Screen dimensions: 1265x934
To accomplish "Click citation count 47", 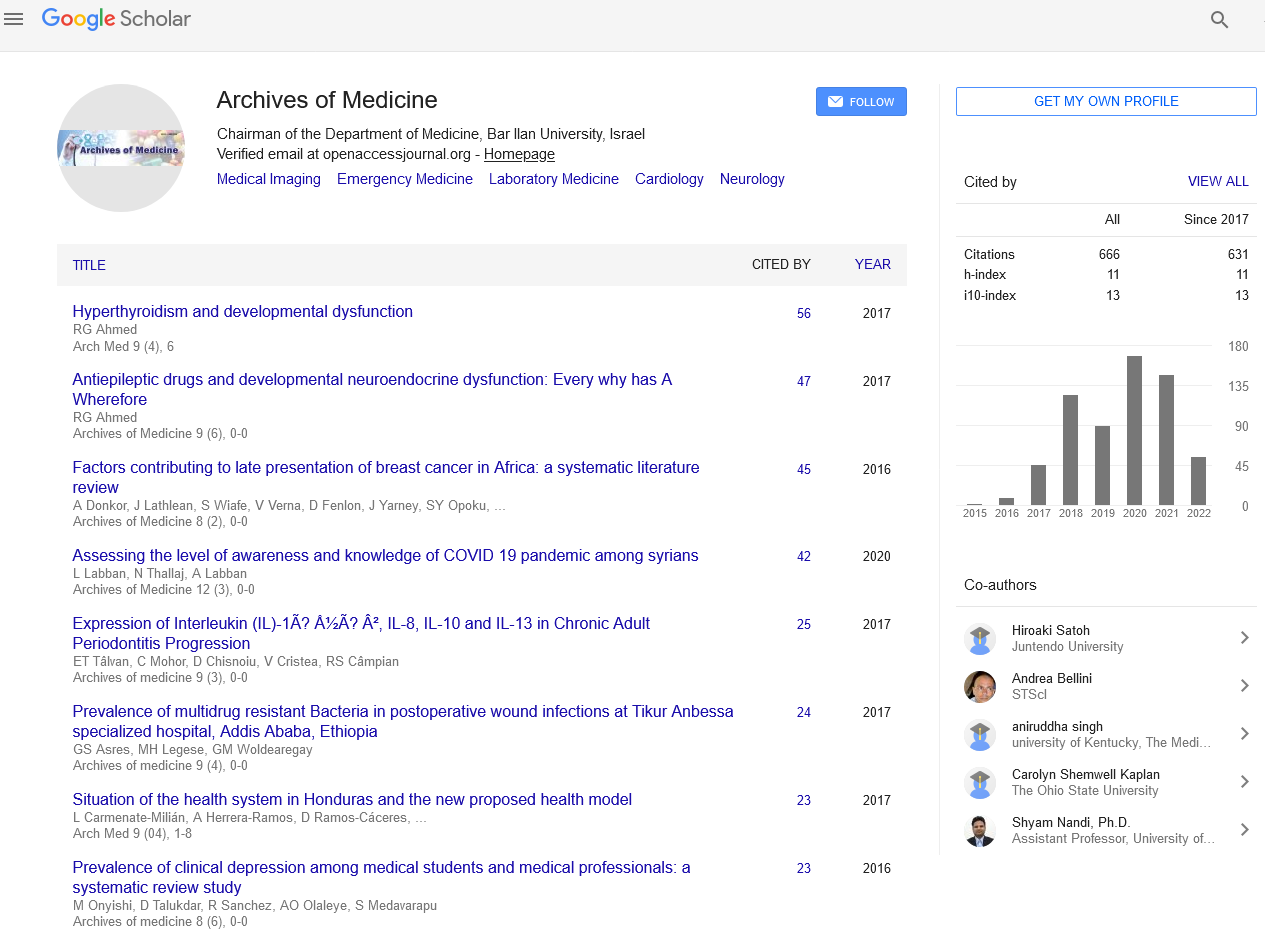I will click(804, 382).
